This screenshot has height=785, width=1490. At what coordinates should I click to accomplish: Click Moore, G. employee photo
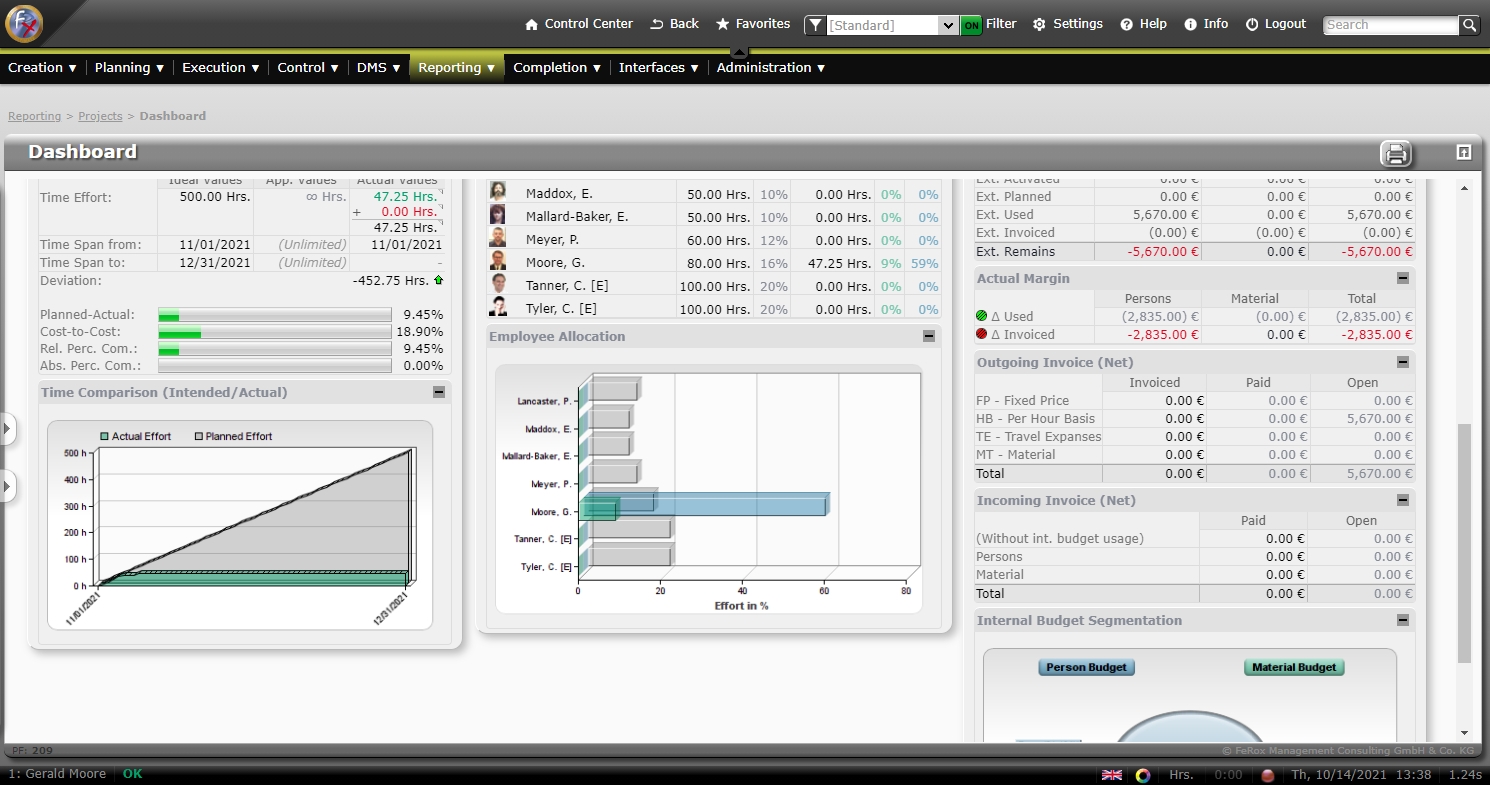(x=497, y=261)
